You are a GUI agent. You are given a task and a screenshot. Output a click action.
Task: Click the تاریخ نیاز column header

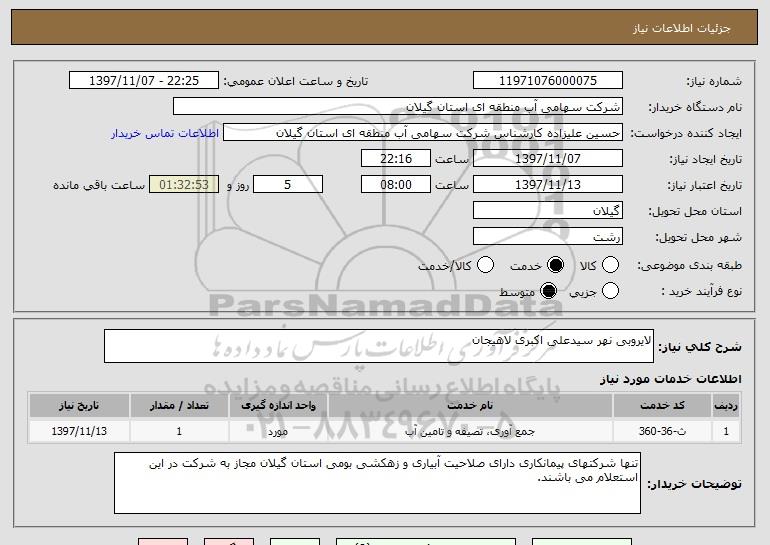coord(79,406)
